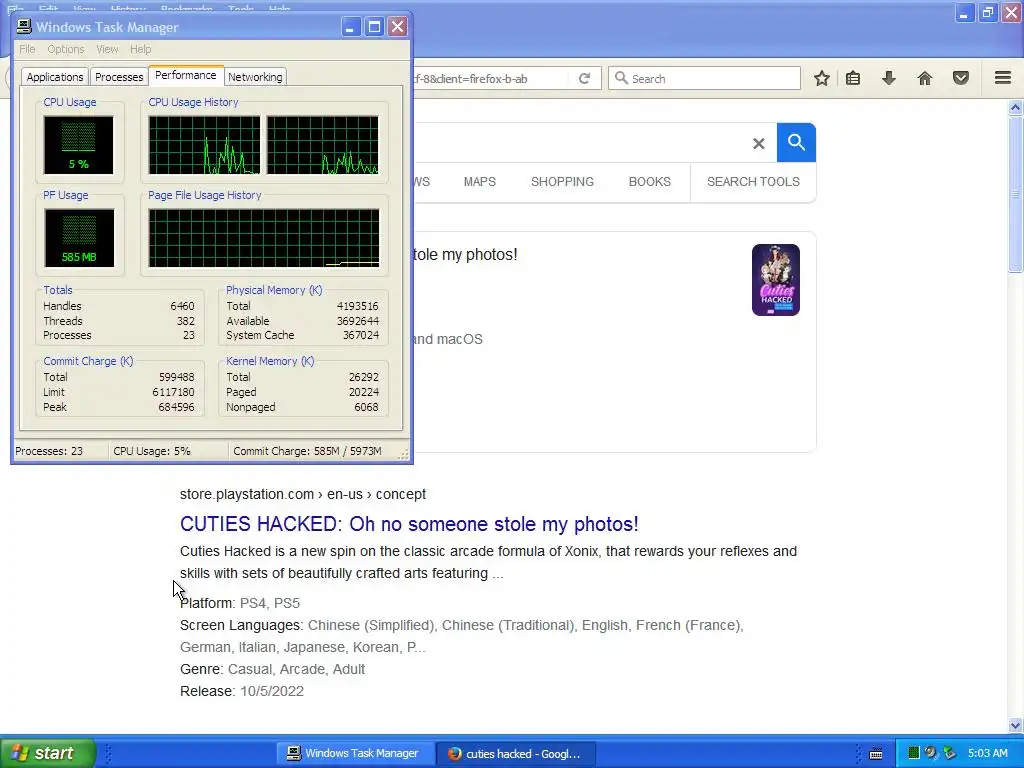Click Kernel Memory Nonpaged value 6068
Viewport: 1024px width, 768px height.
coord(366,407)
